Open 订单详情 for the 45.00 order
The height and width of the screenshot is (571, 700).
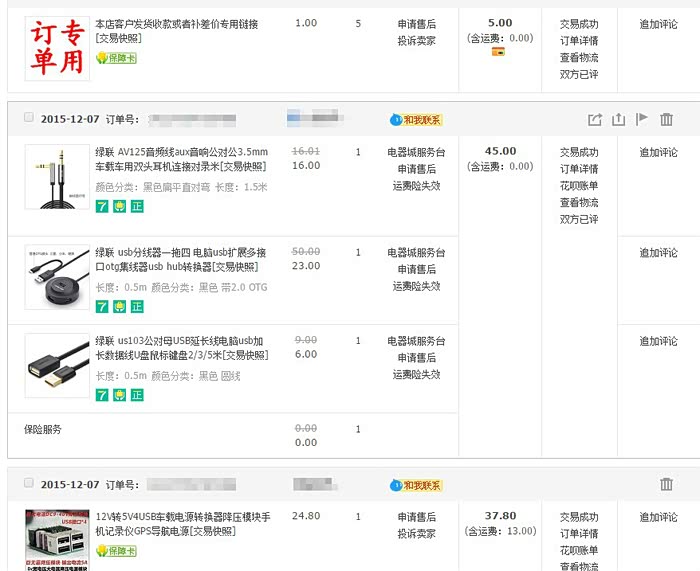pyautogui.click(x=579, y=169)
